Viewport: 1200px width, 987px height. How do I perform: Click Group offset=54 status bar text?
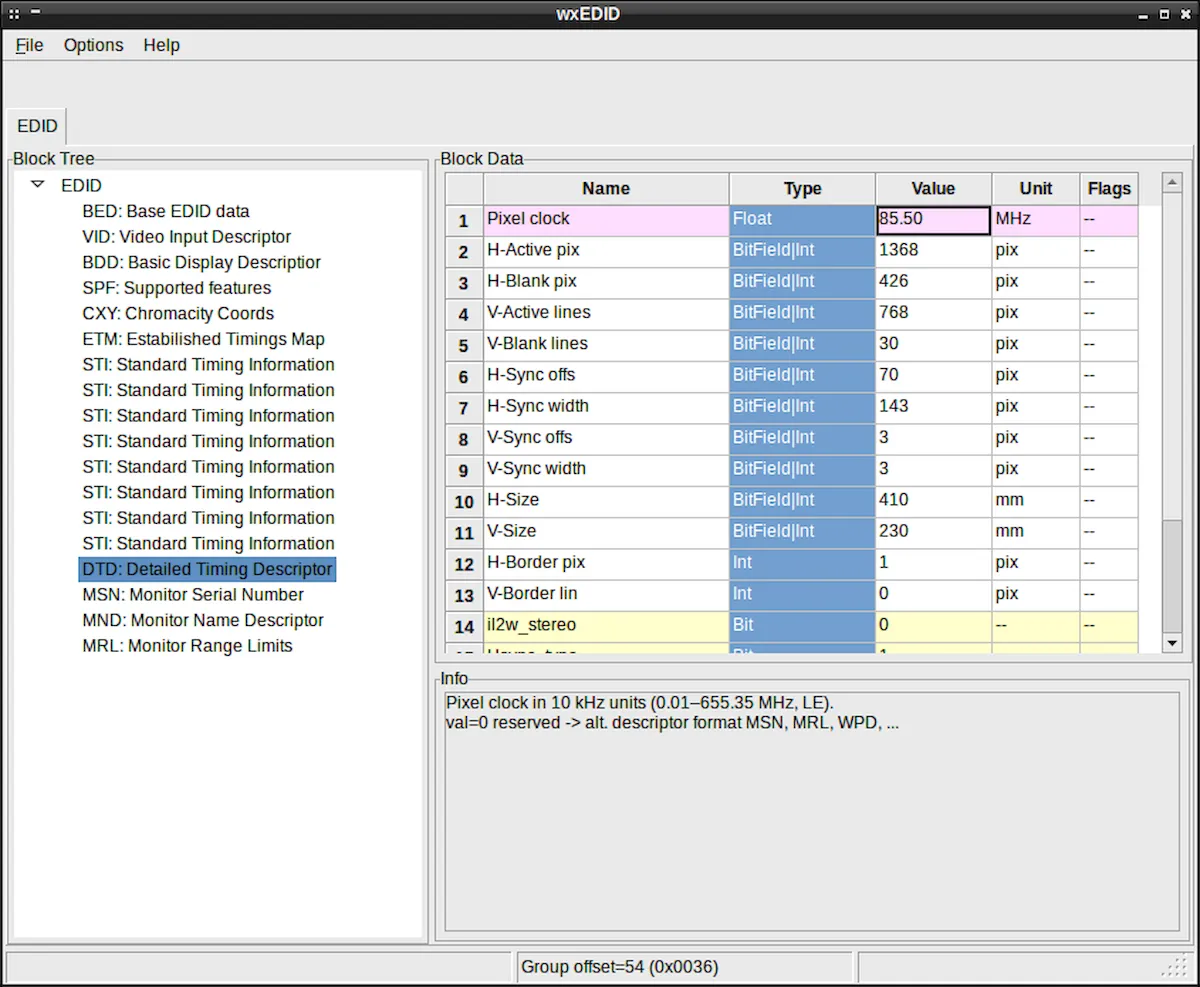tap(619, 966)
